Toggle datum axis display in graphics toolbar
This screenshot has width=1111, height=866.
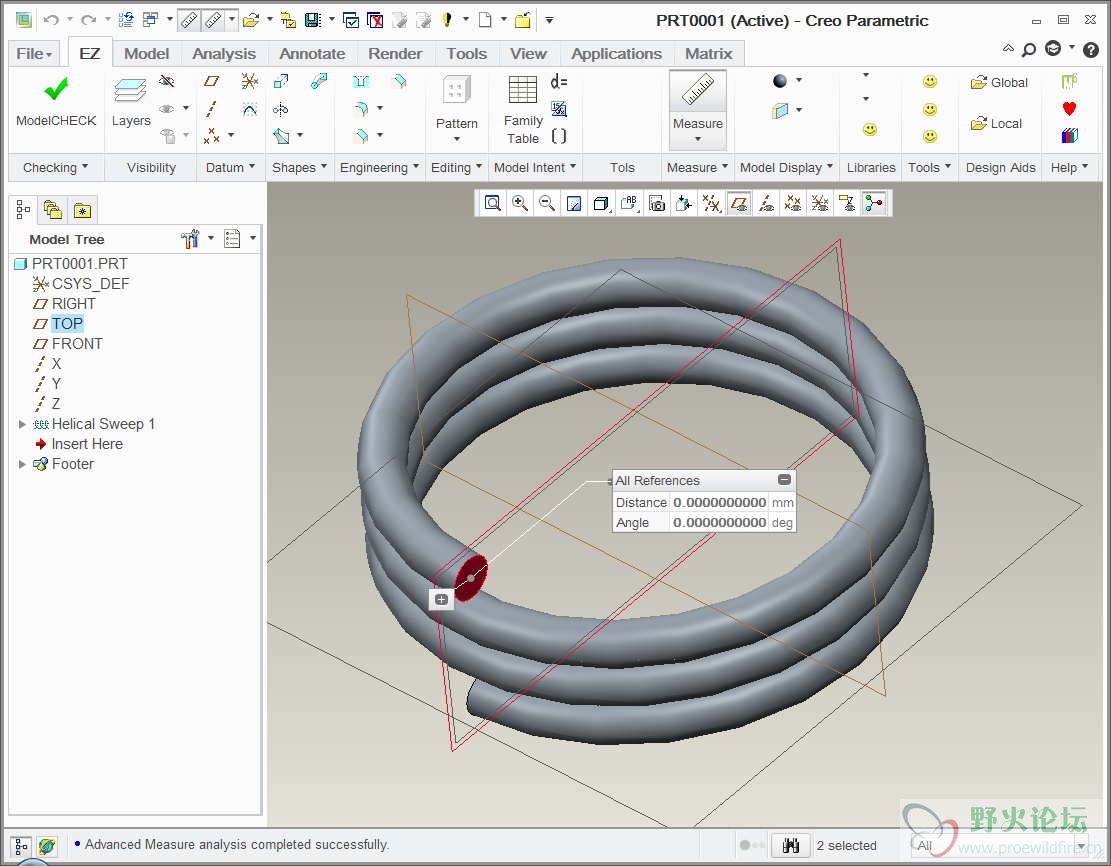(766, 203)
